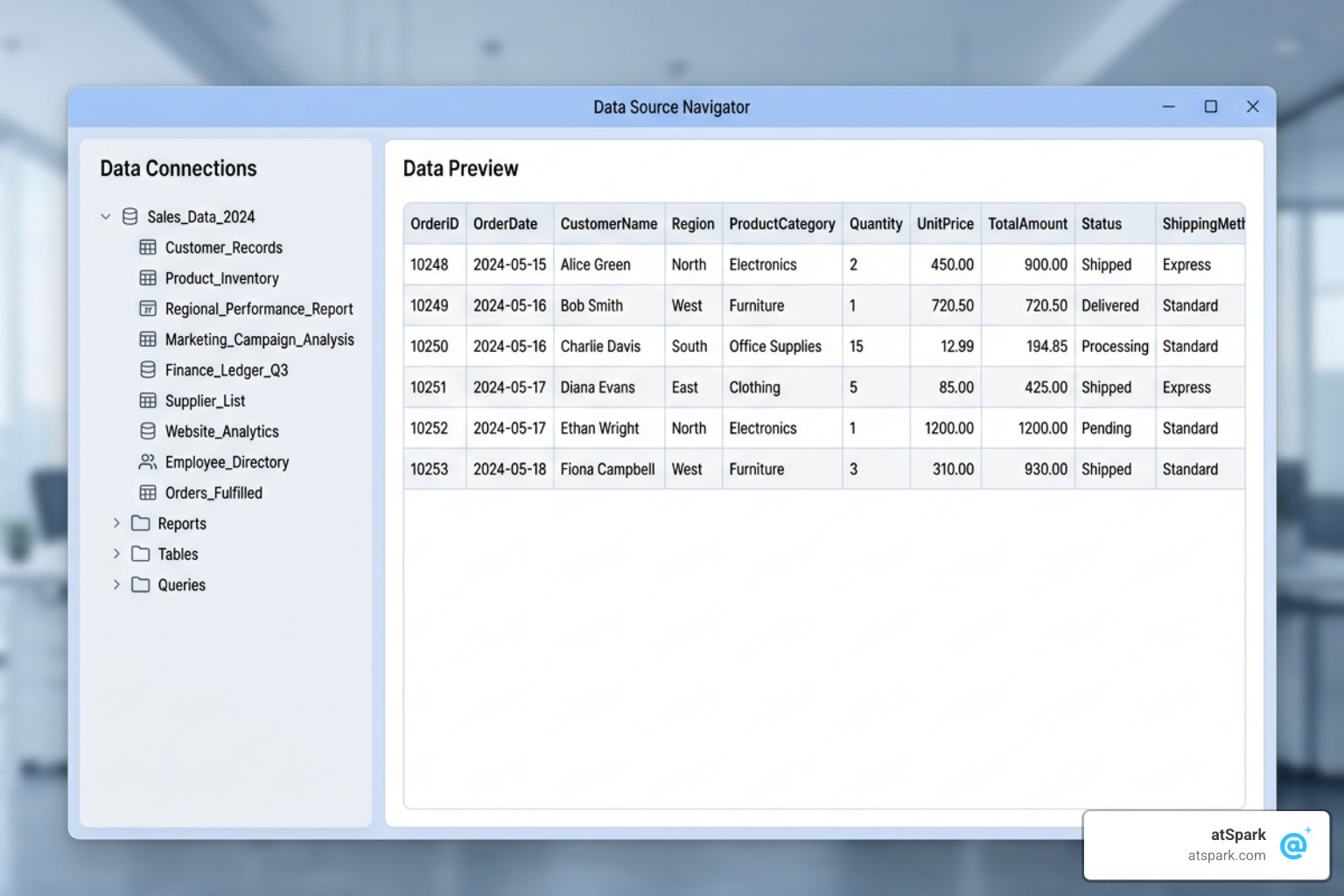This screenshot has height=896, width=1344.
Task: Collapse the Sales_Data_2024 connection
Action: coord(106,216)
